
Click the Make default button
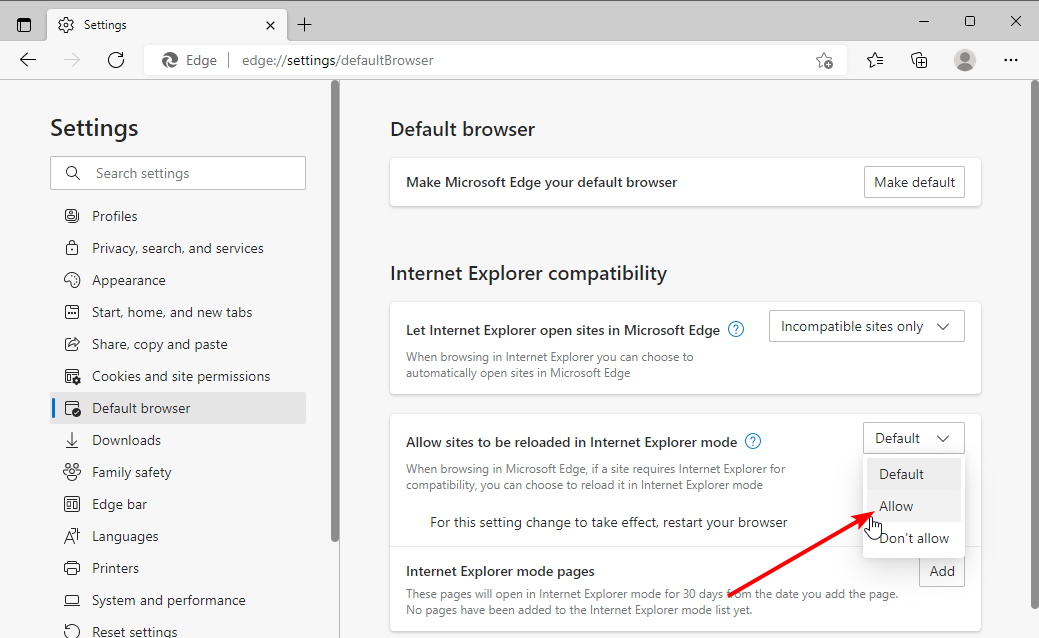(914, 182)
